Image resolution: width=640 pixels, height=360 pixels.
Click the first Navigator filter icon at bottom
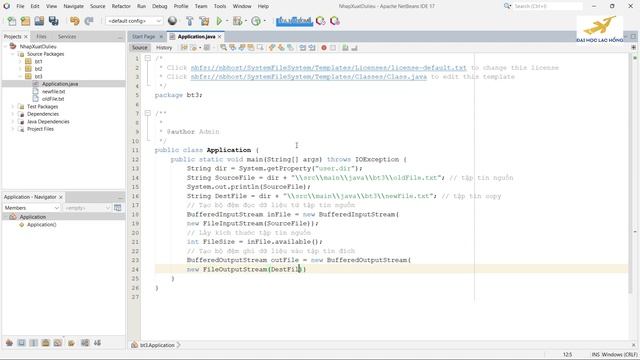[x=9, y=343]
